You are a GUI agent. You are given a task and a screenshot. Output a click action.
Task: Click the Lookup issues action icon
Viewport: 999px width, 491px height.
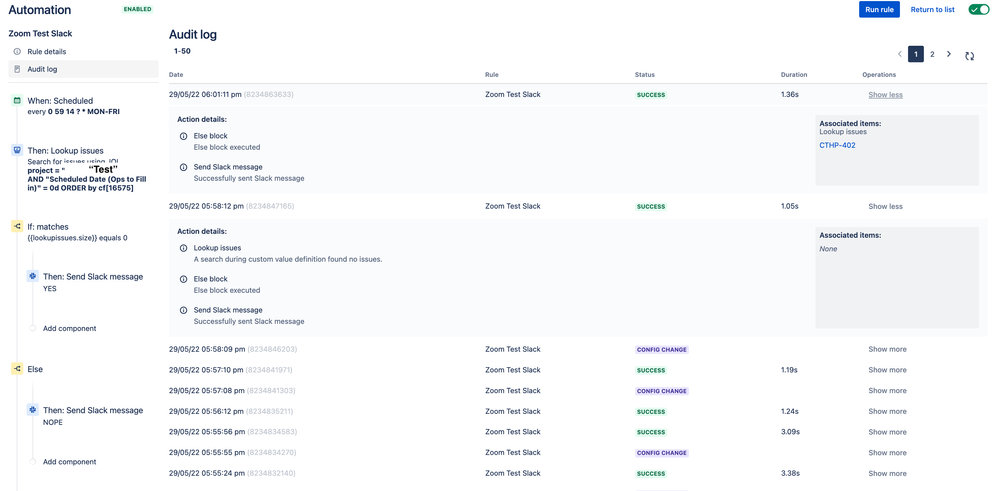tap(18, 150)
